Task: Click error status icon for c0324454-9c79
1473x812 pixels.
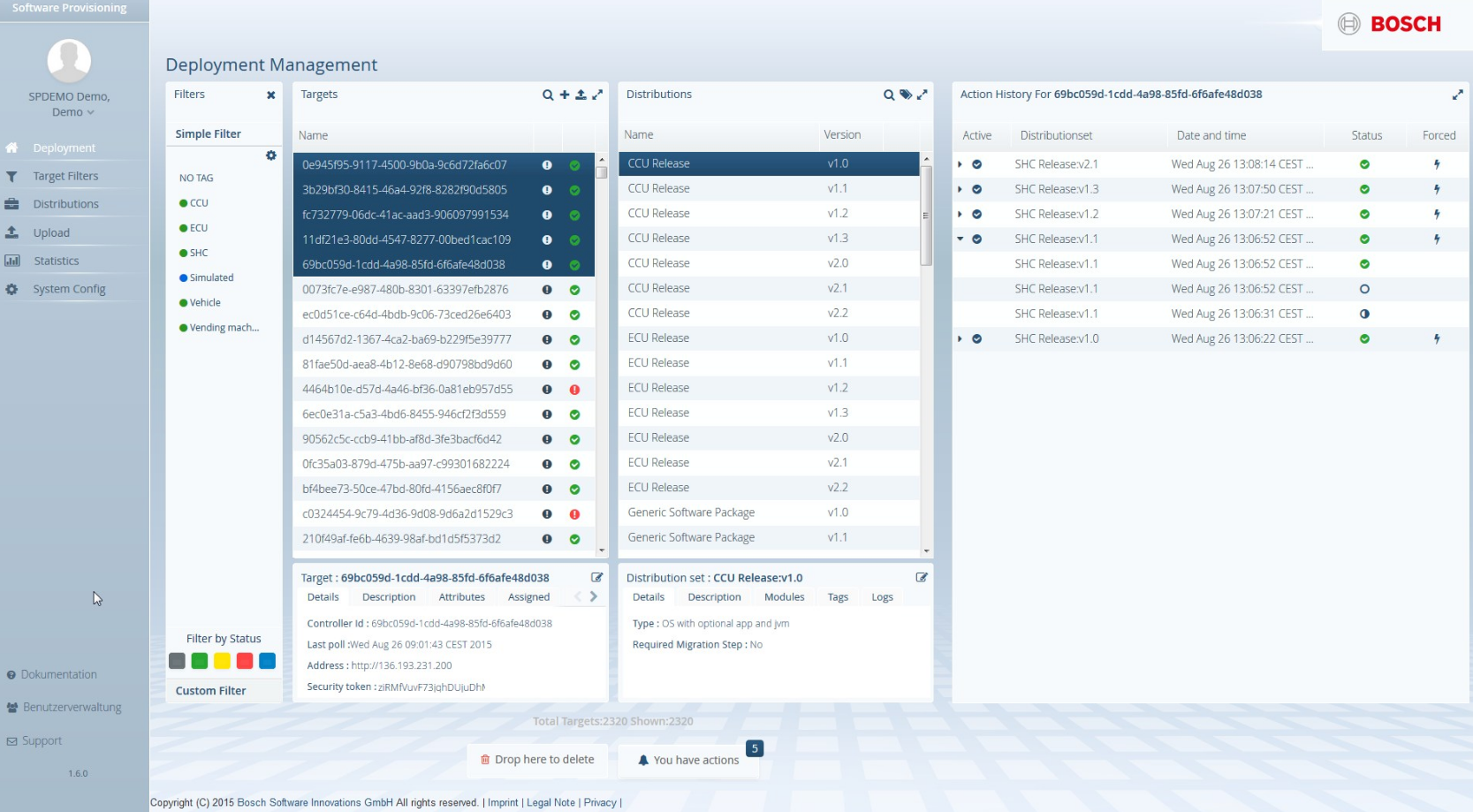Action: coord(574,514)
